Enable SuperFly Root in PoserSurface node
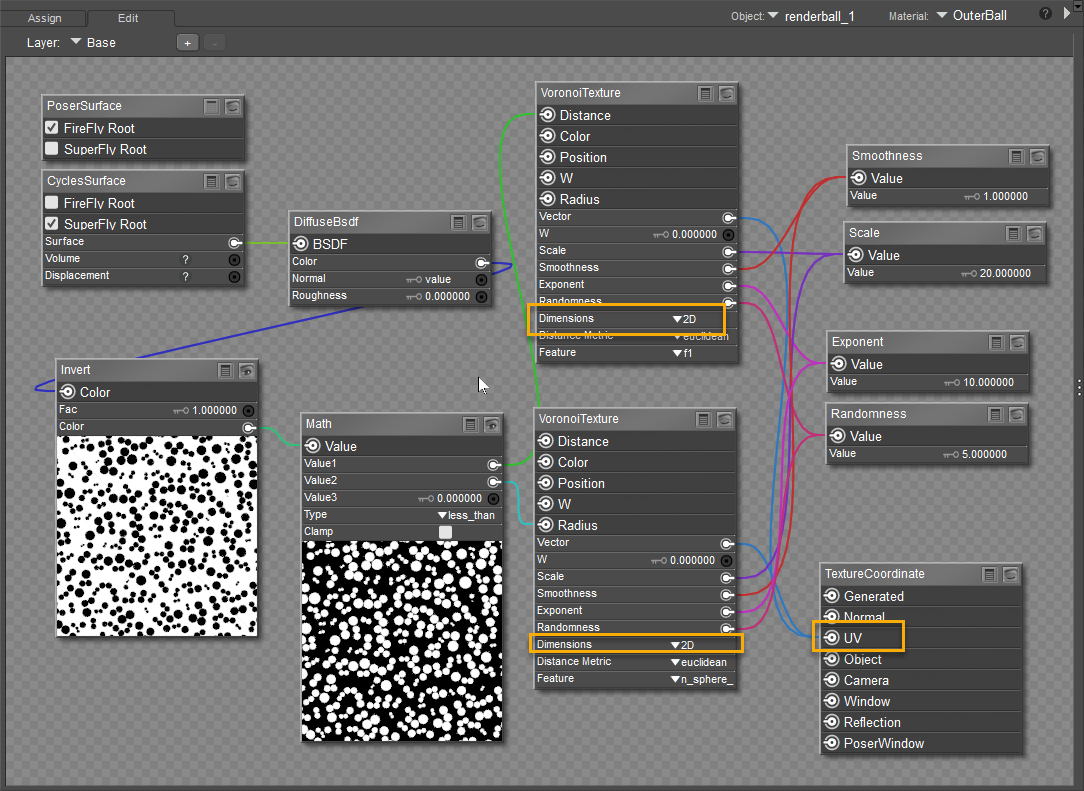This screenshot has width=1084, height=791. click(x=52, y=149)
